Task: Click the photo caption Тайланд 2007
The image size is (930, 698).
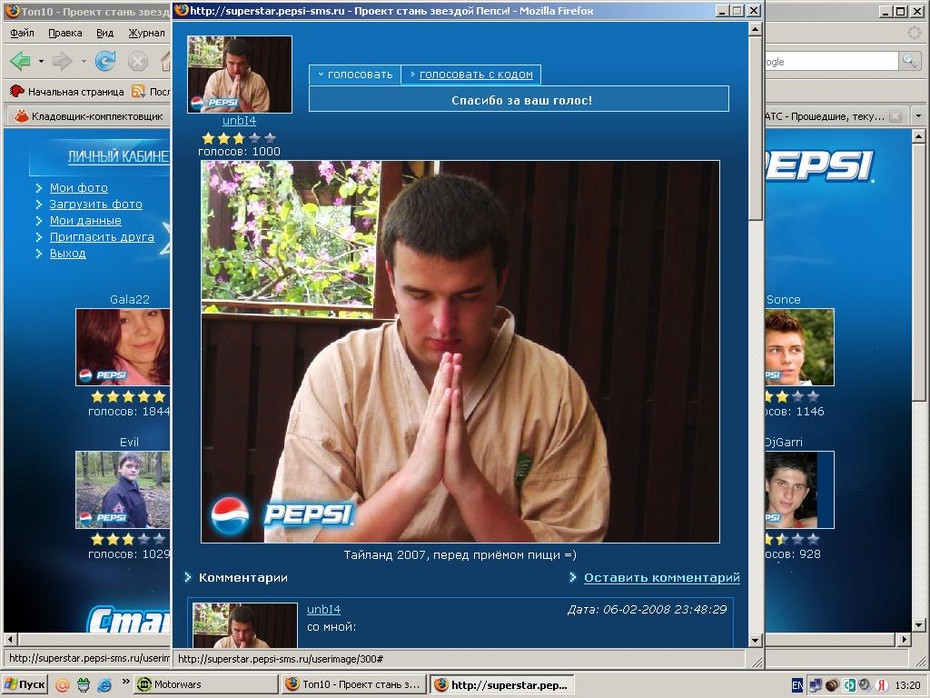Action: point(460,555)
